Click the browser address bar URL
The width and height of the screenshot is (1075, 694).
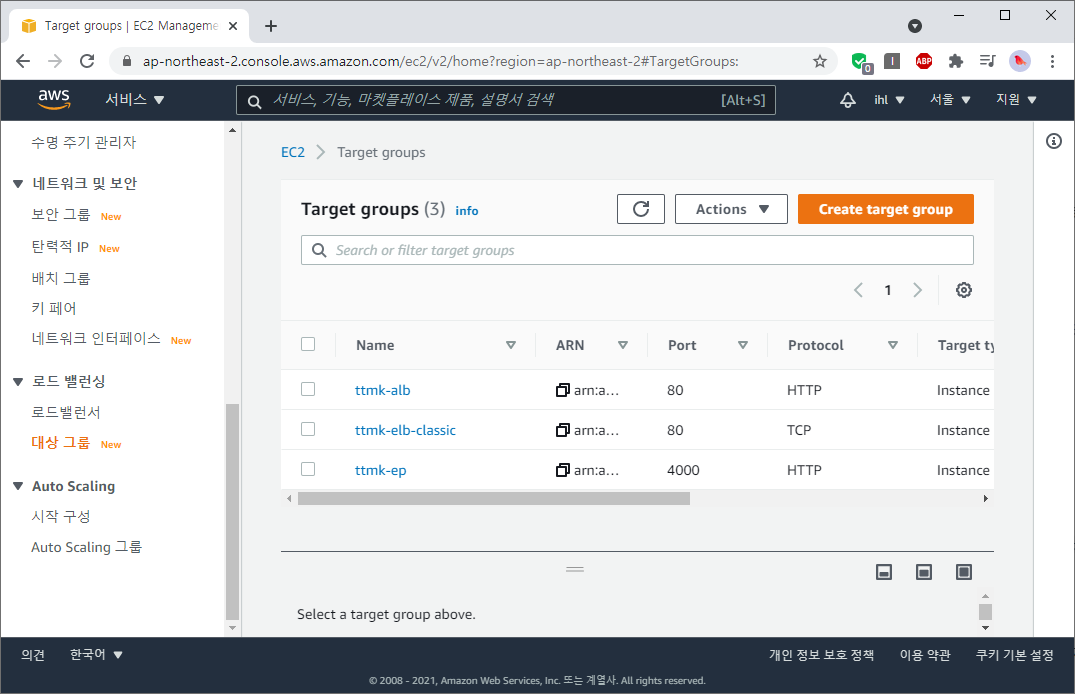(440, 62)
